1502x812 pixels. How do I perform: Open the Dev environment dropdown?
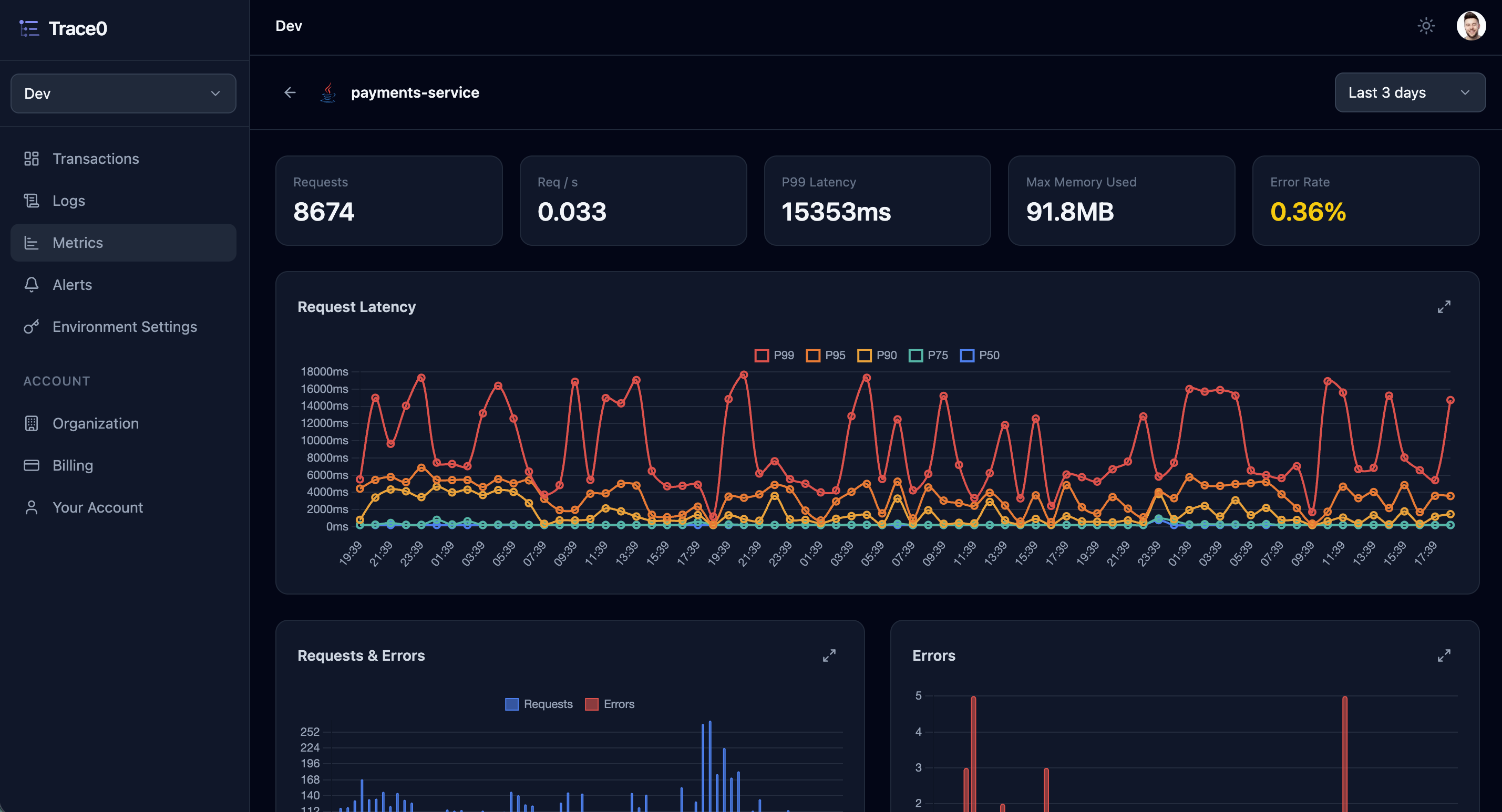123,93
